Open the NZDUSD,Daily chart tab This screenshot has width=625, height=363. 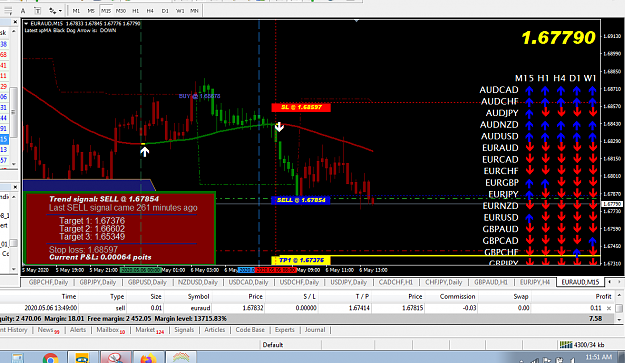tap(197, 282)
